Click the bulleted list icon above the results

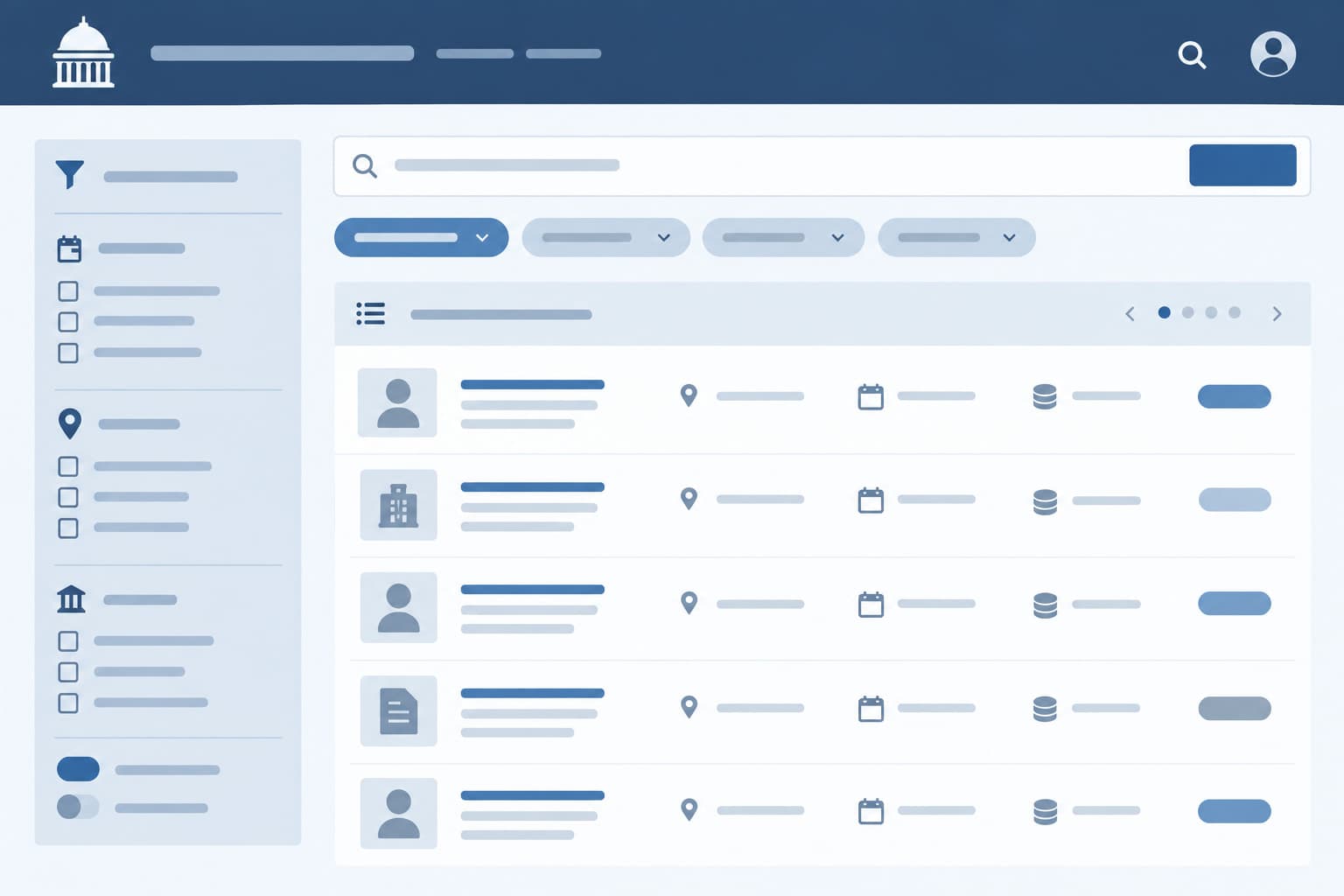[371, 313]
